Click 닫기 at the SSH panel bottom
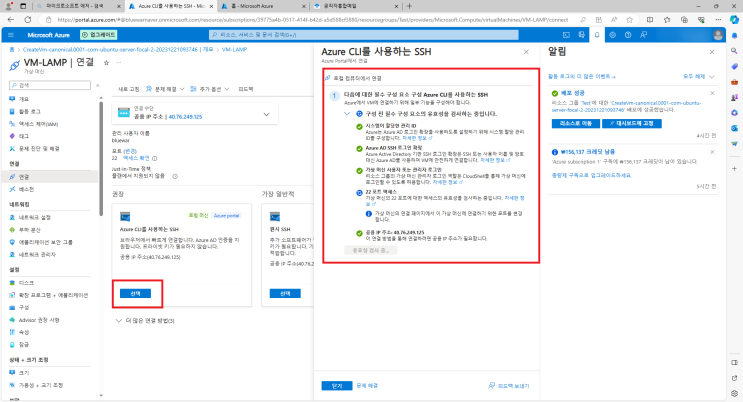This screenshot has width=743, height=402. click(x=337, y=386)
